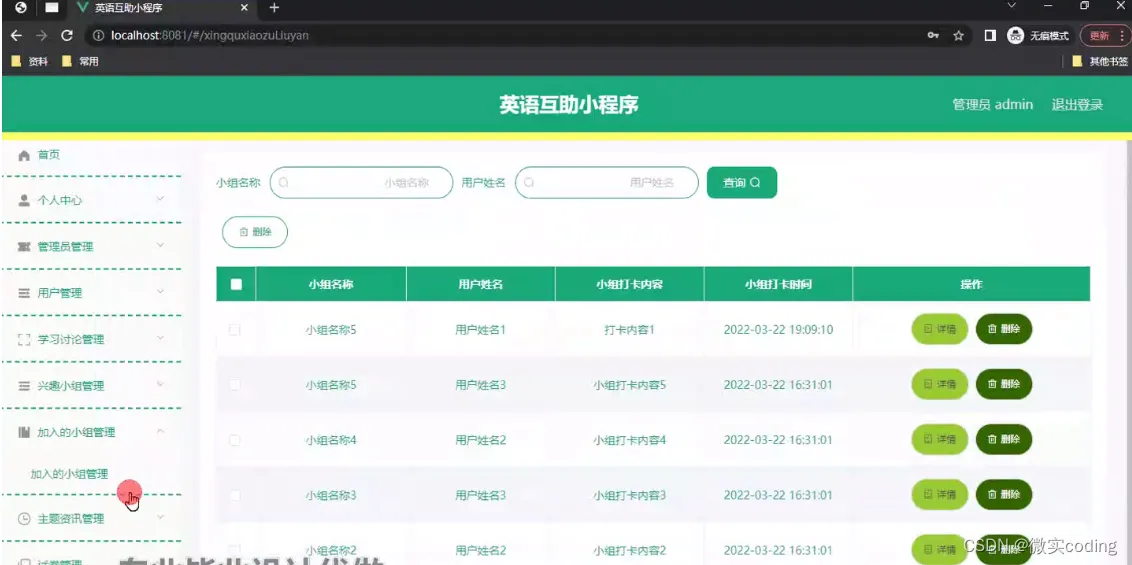The height and width of the screenshot is (565, 1132).
Task: Delete the 小组打卡内容5 row
Action: pos(1004,384)
